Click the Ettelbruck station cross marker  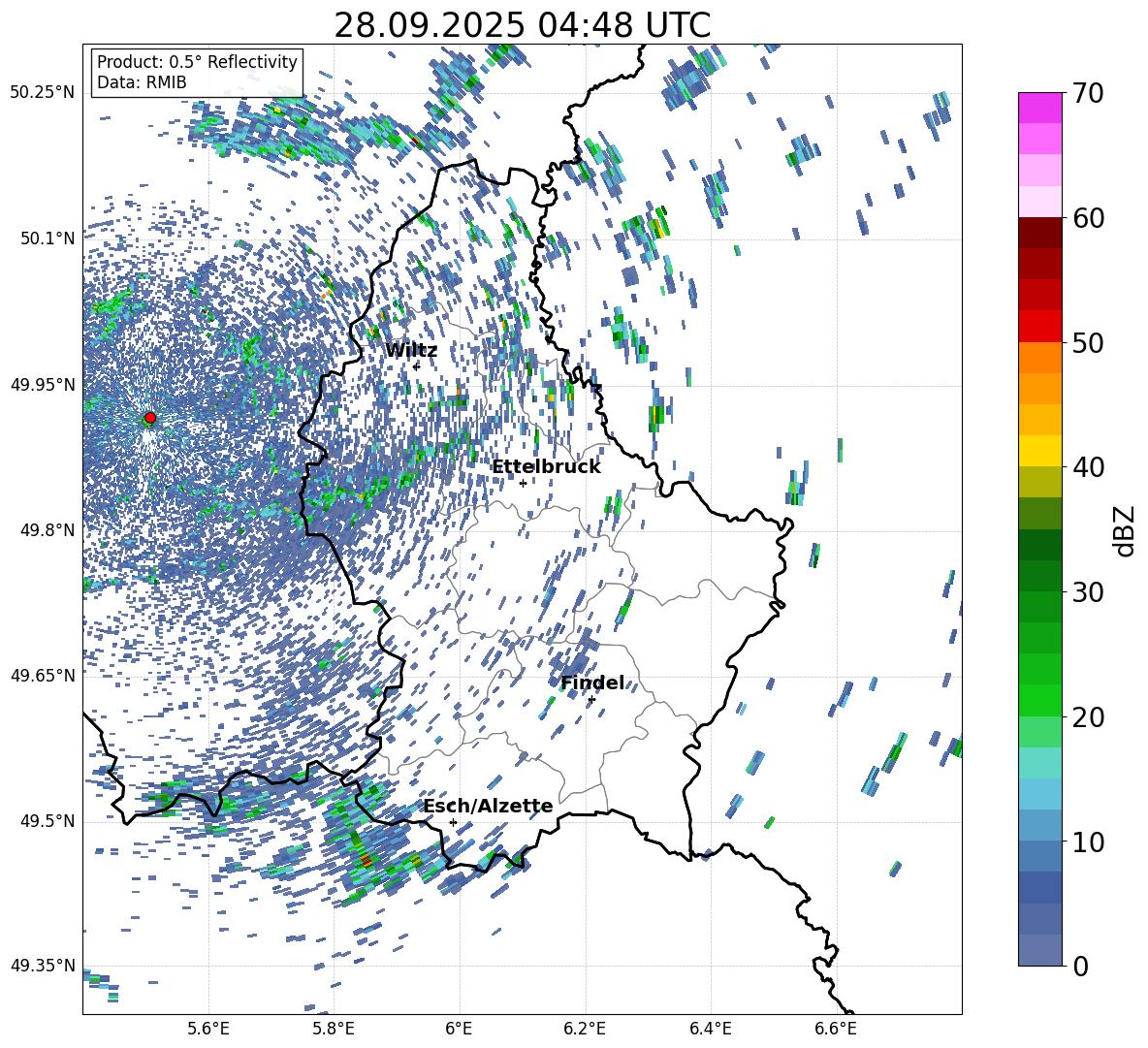pyautogui.click(x=523, y=483)
